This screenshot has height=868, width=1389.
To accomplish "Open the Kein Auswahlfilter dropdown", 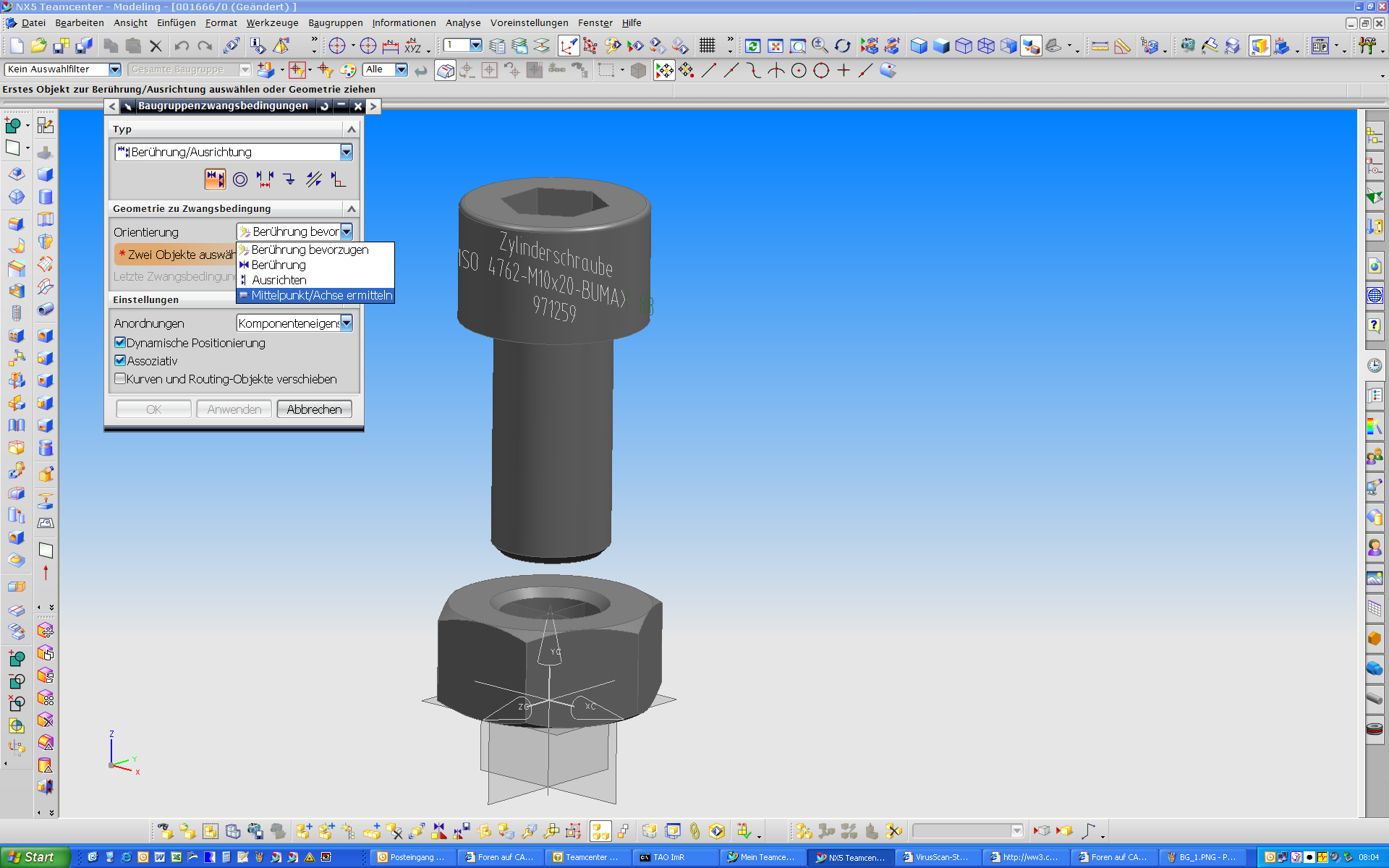I will 114,69.
